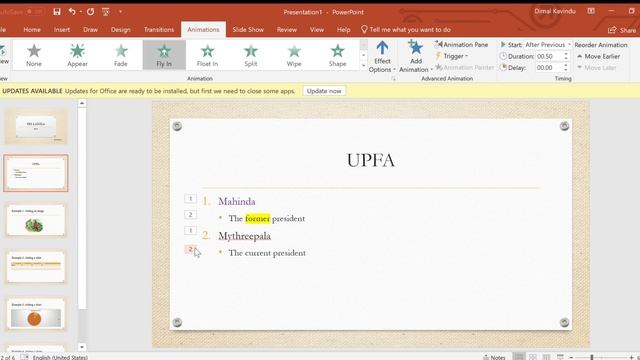The width and height of the screenshot is (640, 360).
Task: Click the Mahinda list item text
Action: click(x=237, y=201)
